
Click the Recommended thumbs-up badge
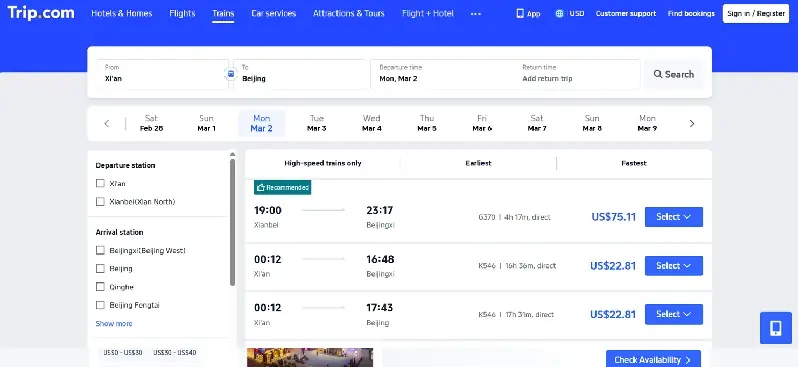point(282,187)
